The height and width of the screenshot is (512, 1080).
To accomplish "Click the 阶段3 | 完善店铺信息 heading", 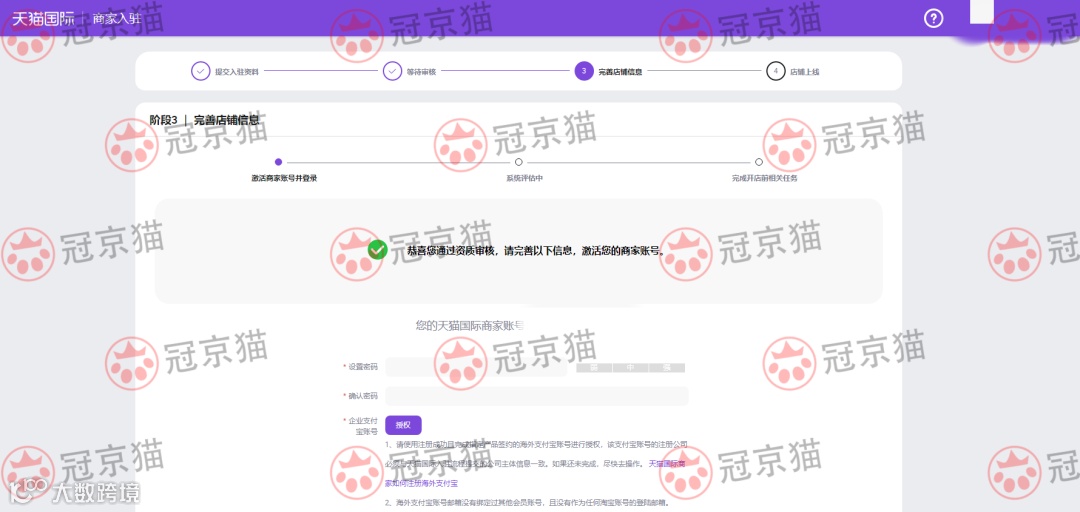I will click(205, 120).
